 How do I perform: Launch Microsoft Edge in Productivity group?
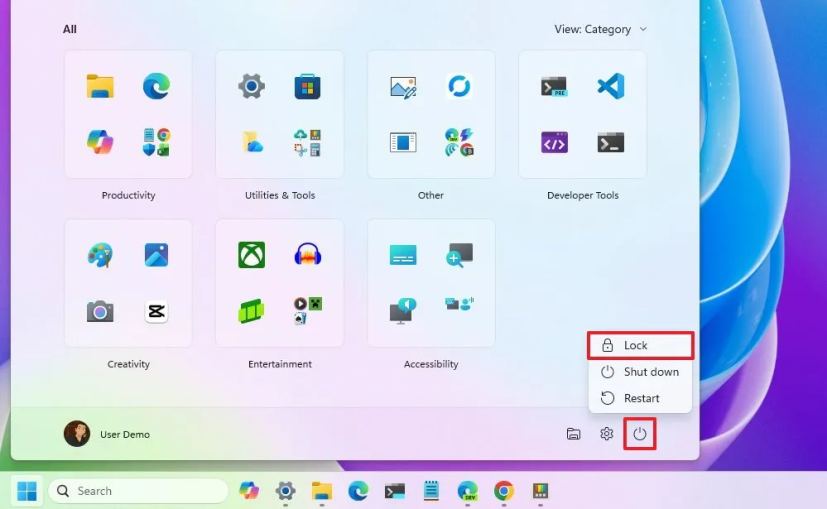tap(157, 86)
